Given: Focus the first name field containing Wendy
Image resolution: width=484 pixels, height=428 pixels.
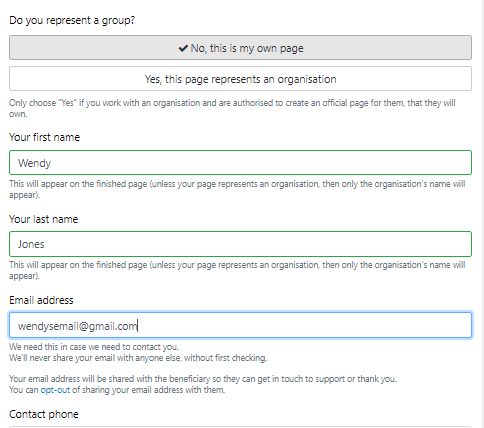Looking at the screenshot, I should click(x=240, y=163).
